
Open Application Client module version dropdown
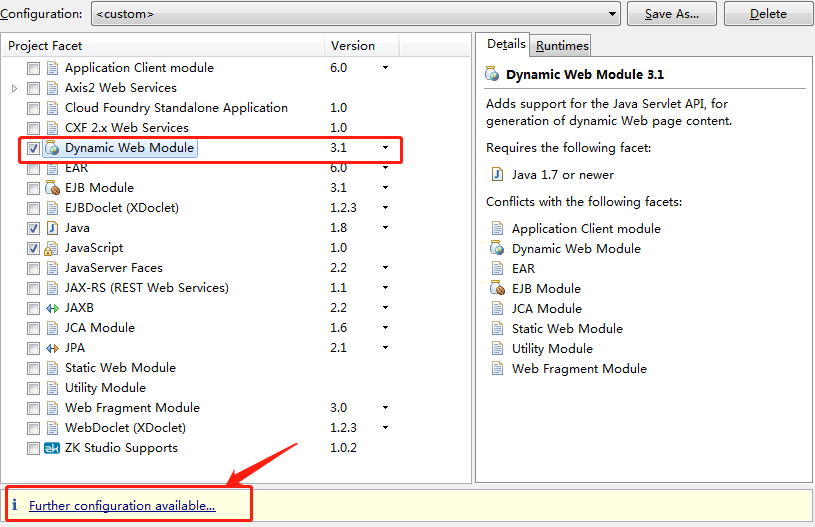(385, 68)
